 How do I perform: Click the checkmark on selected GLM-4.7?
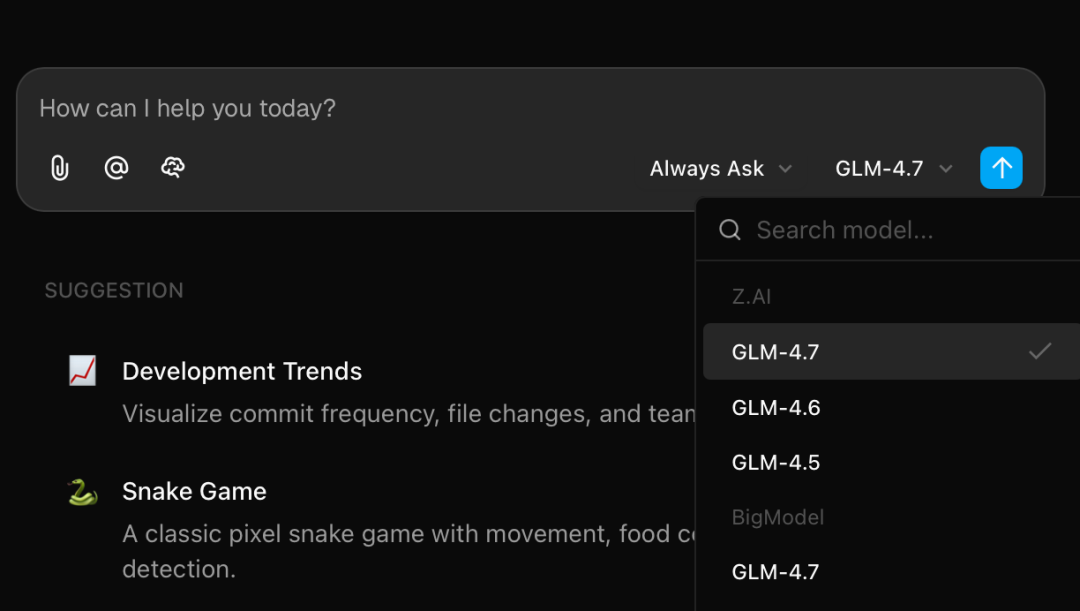pos(1040,351)
